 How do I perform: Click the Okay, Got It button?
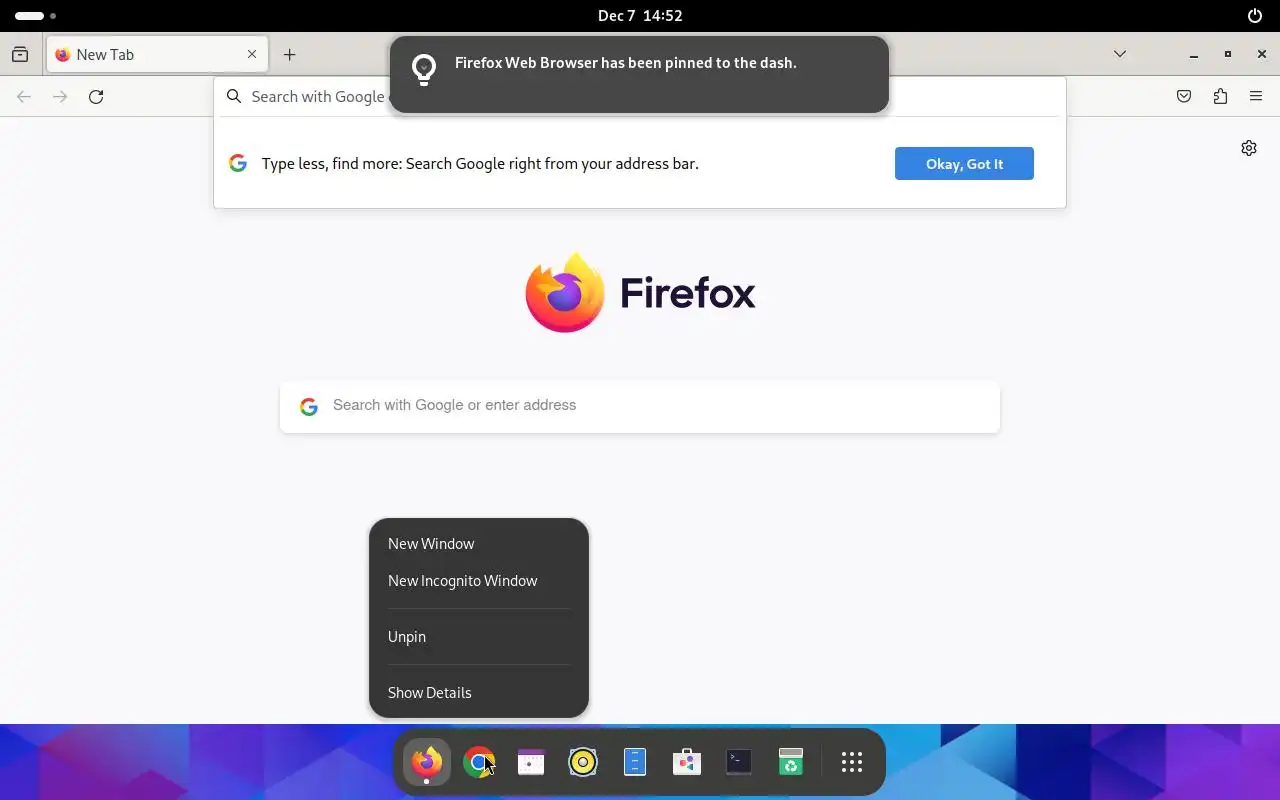click(964, 164)
